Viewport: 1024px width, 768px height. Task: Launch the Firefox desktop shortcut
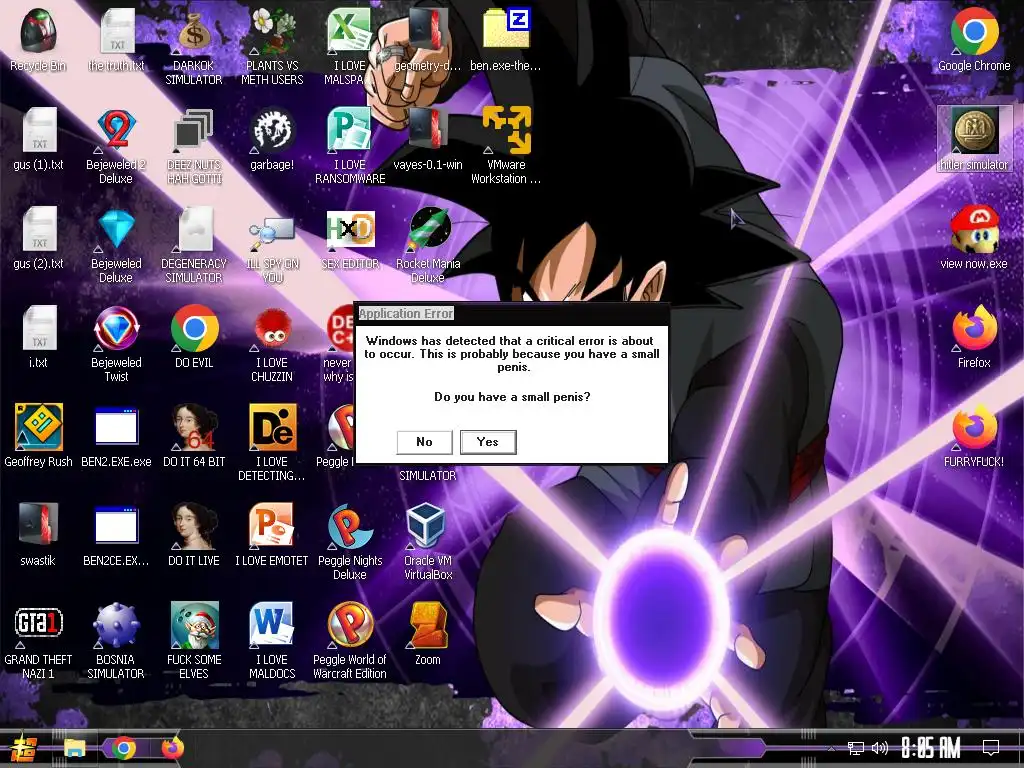[974, 336]
